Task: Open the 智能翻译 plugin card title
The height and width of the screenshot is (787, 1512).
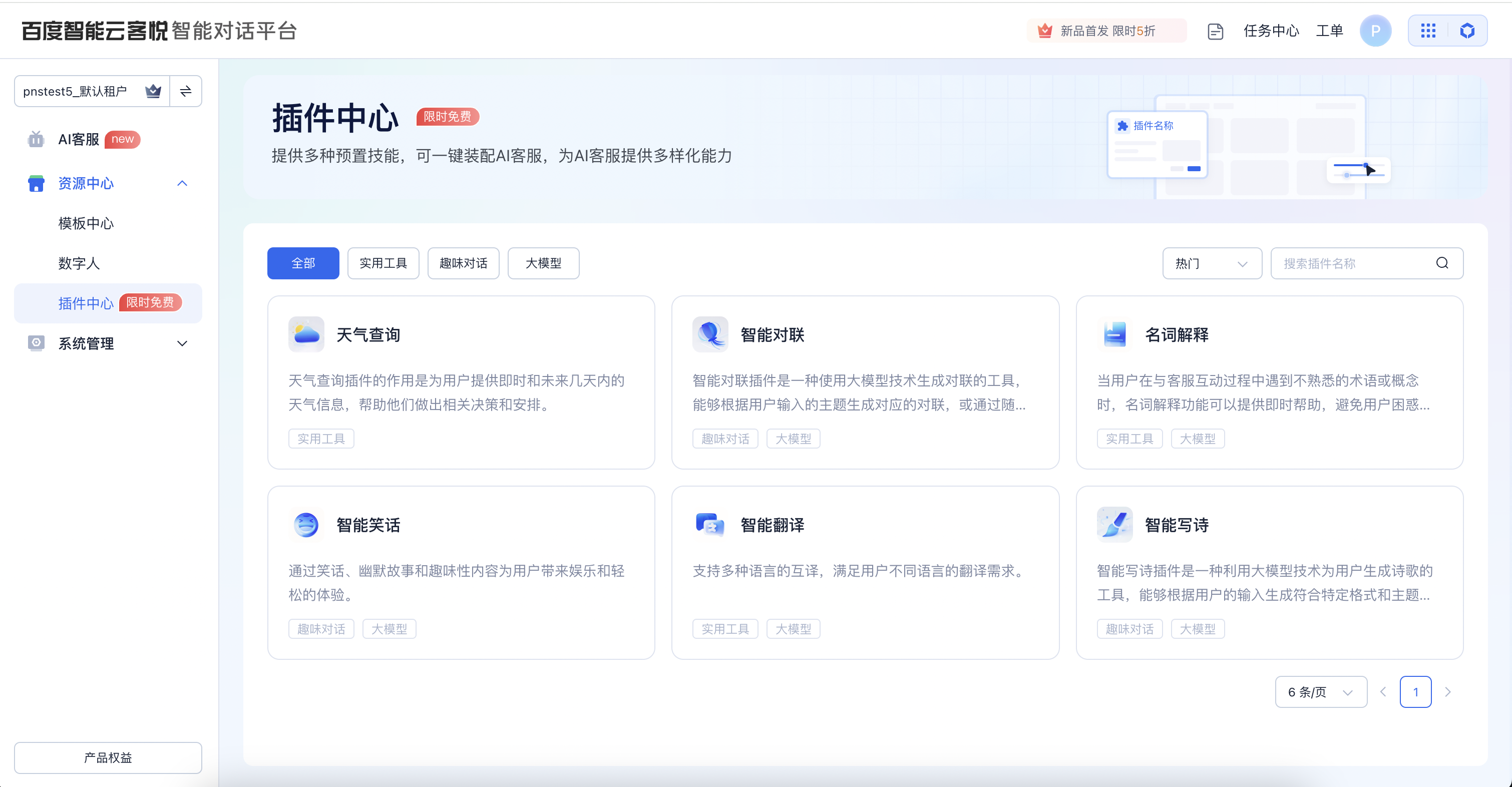Action: click(x=773, y=525)
